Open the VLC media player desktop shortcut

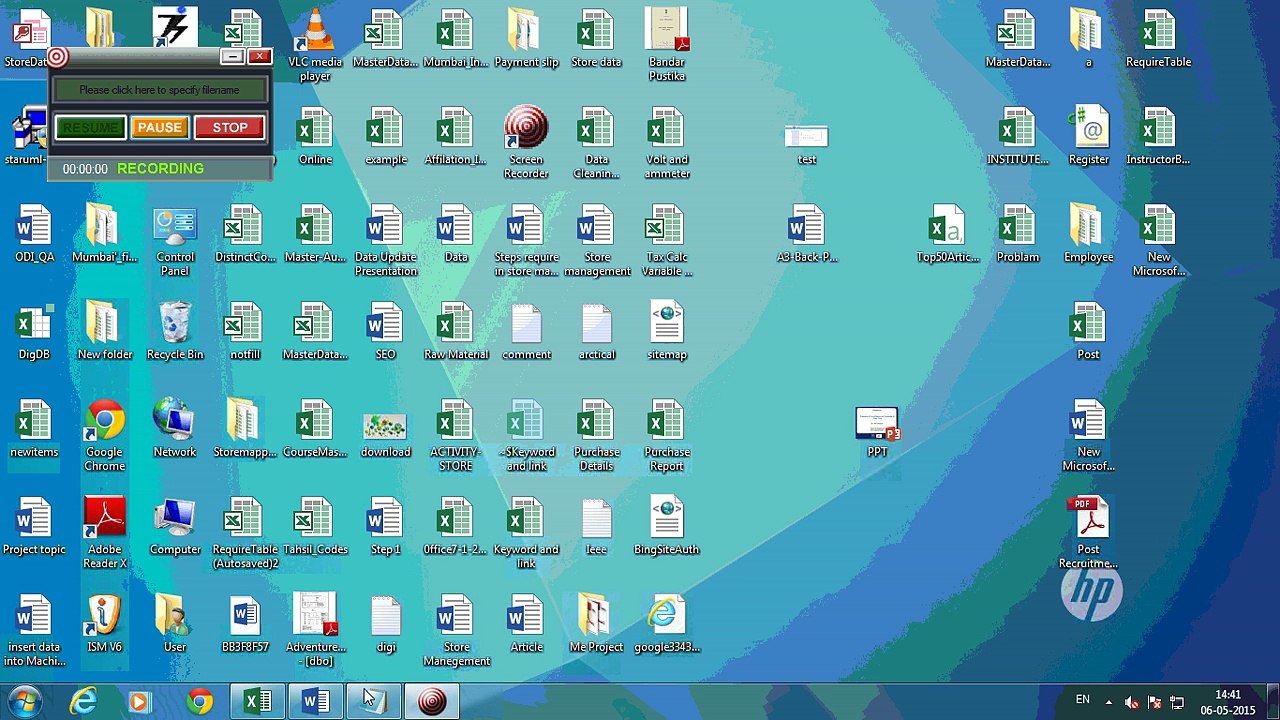tap(315, 46)
